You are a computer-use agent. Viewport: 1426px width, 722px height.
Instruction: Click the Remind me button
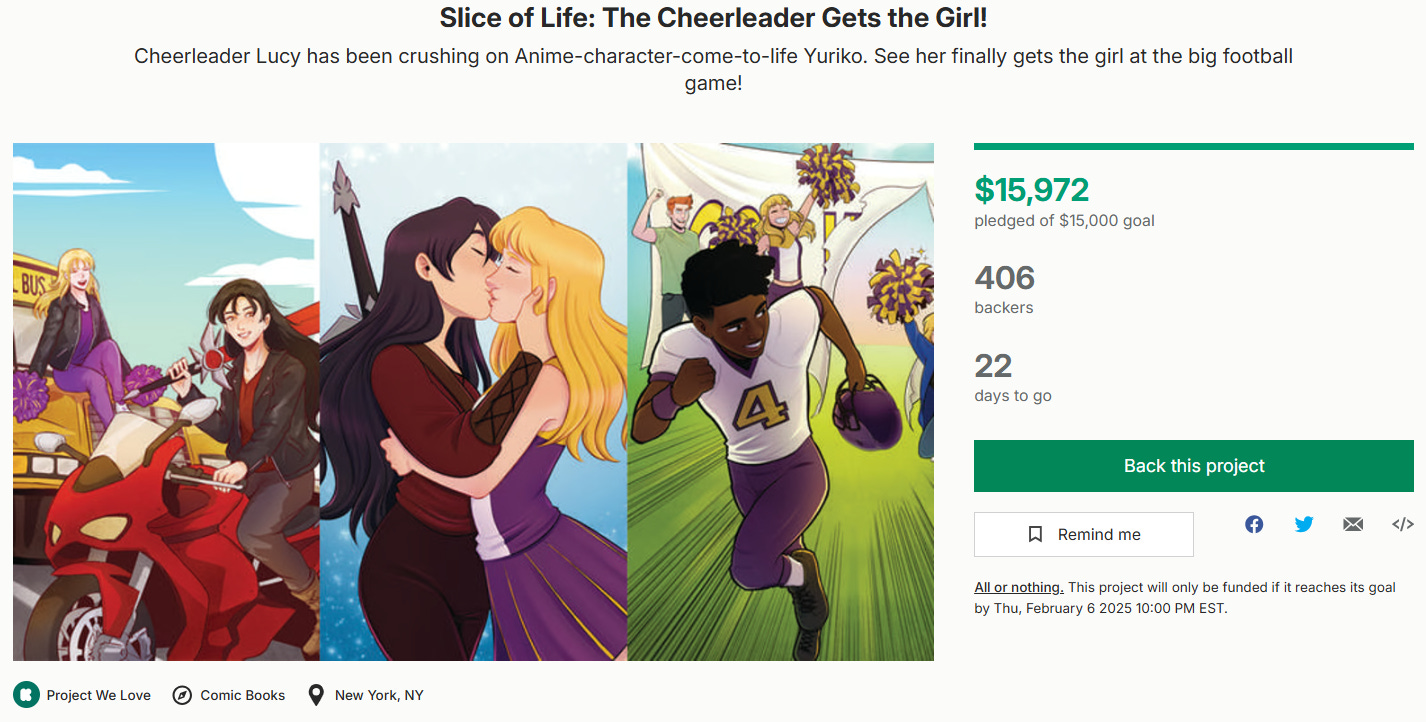click(x=1084, y=534)
